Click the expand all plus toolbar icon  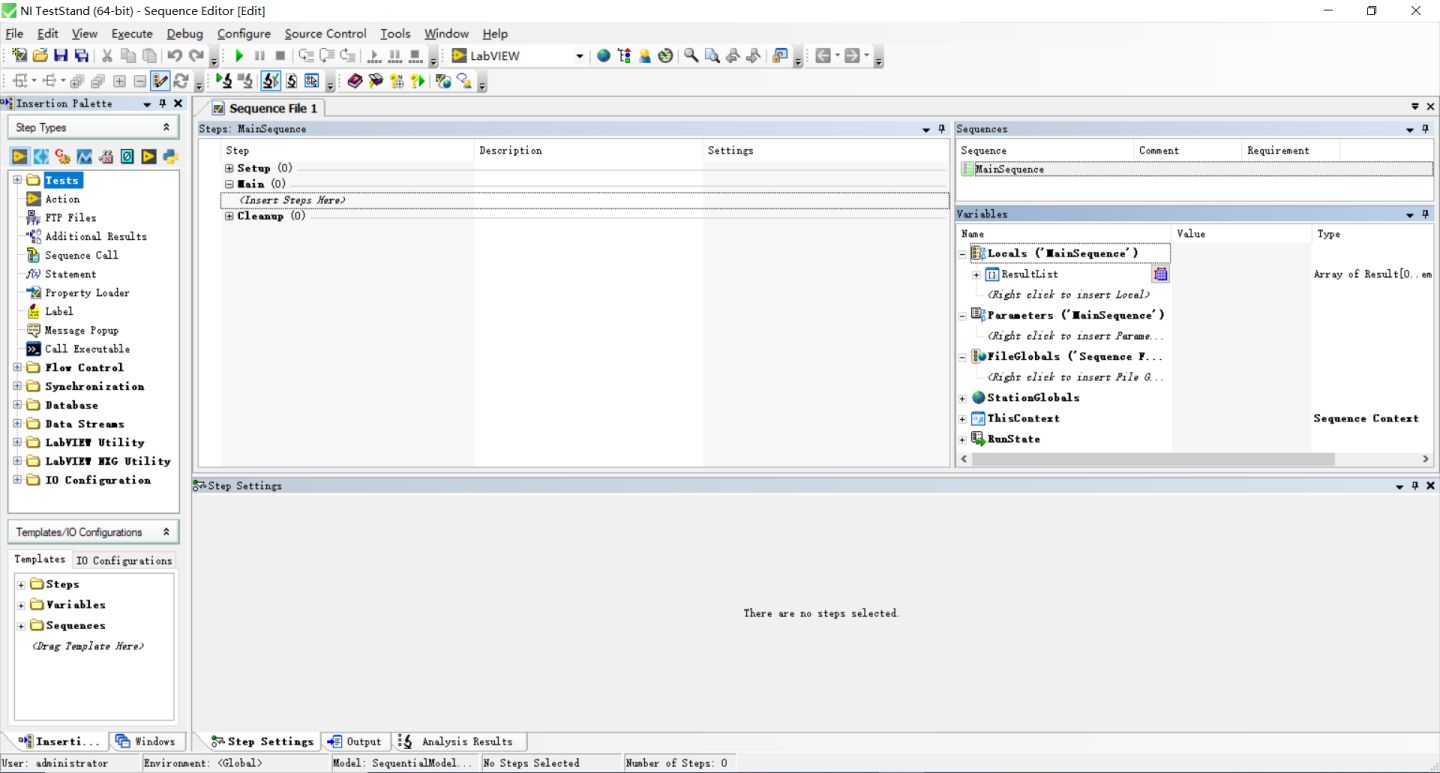pyautogui.click(x=119, y=81)
